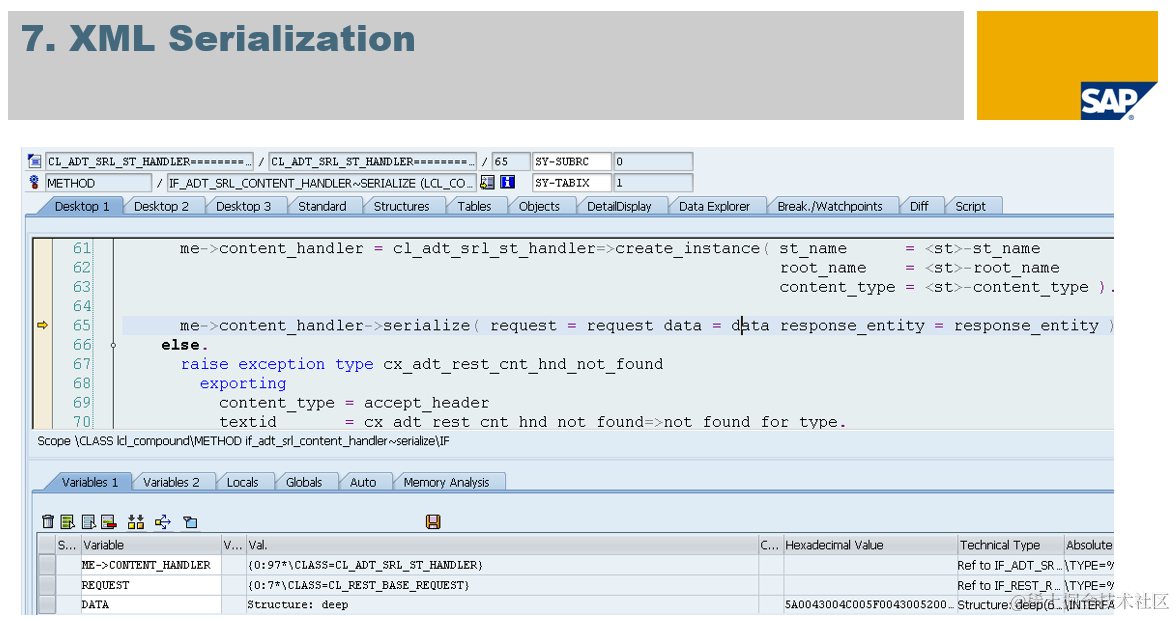Click the first CL_ADT_SRL_ST_HANDLER program field

click(148, 161)
